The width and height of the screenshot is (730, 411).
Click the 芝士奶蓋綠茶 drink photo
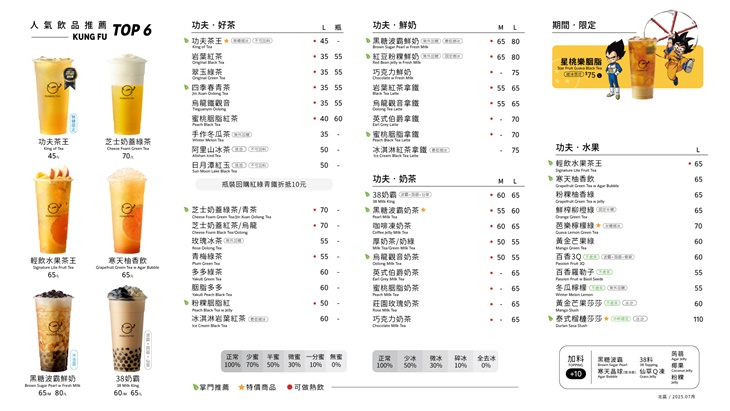[128, 94]
